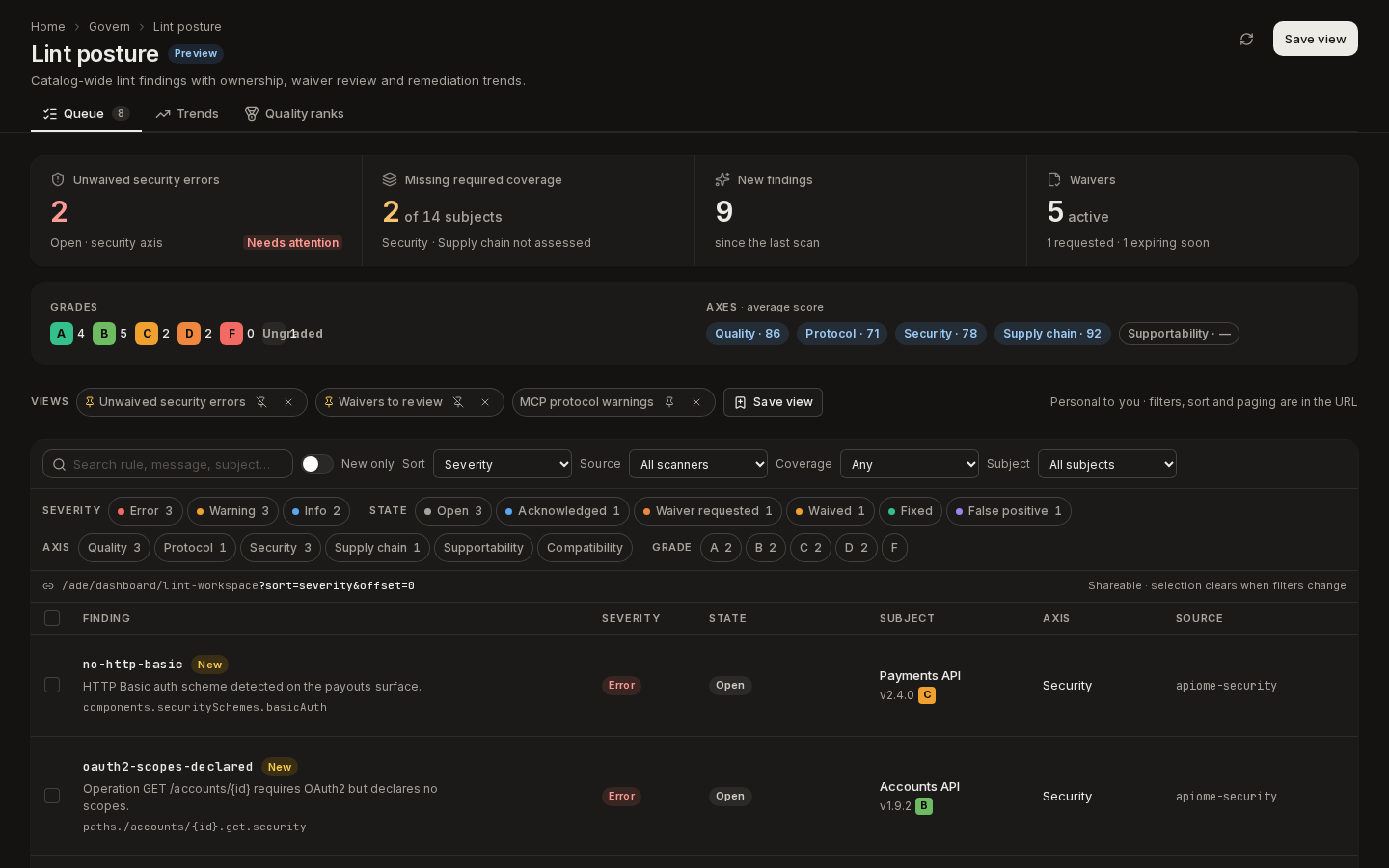
Task: Open the Quality ranks tab
Action: (x=294, y=114)
